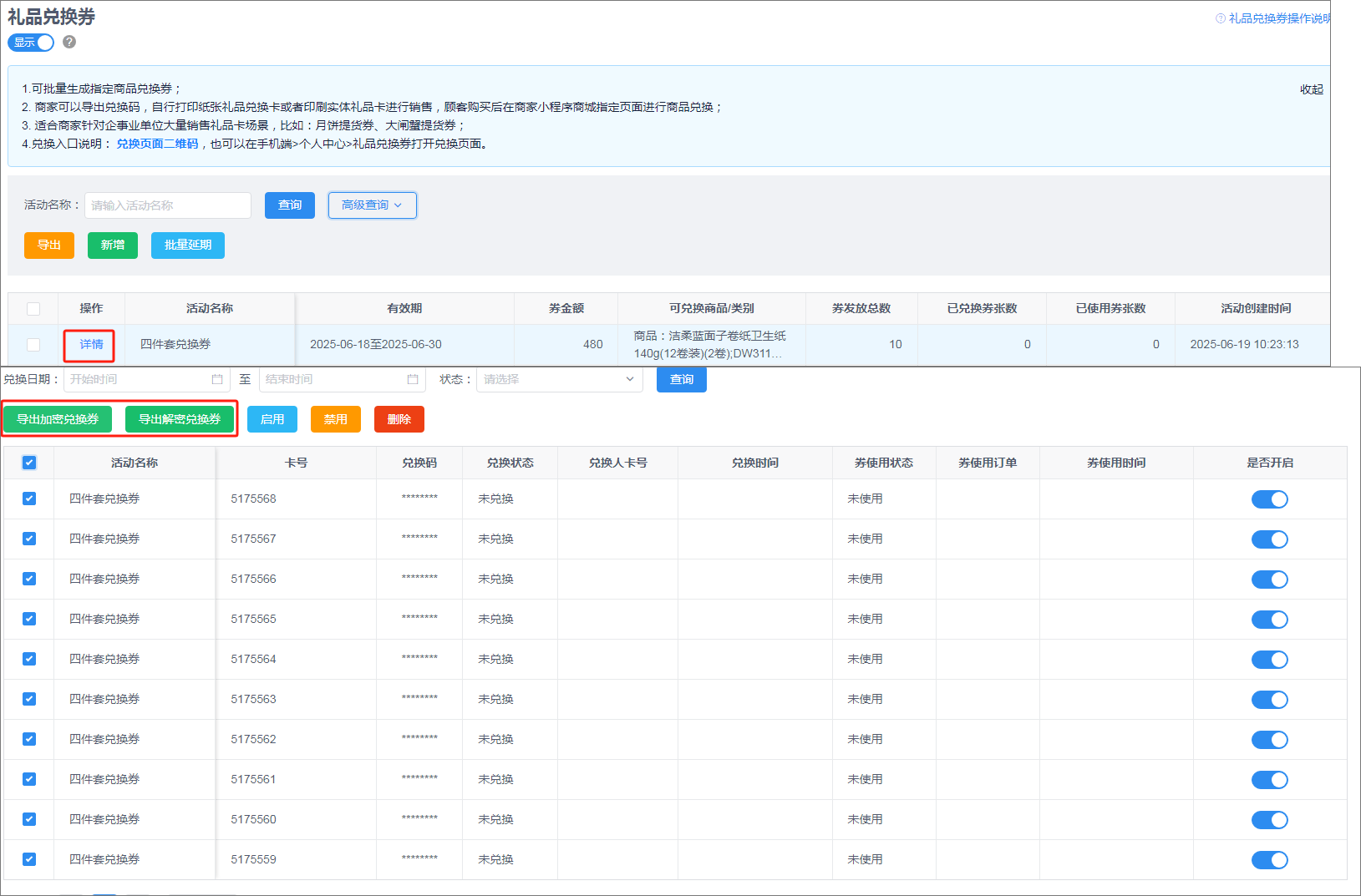
Task: Click the green 新增 button
Action: click(x=113, y=246)
